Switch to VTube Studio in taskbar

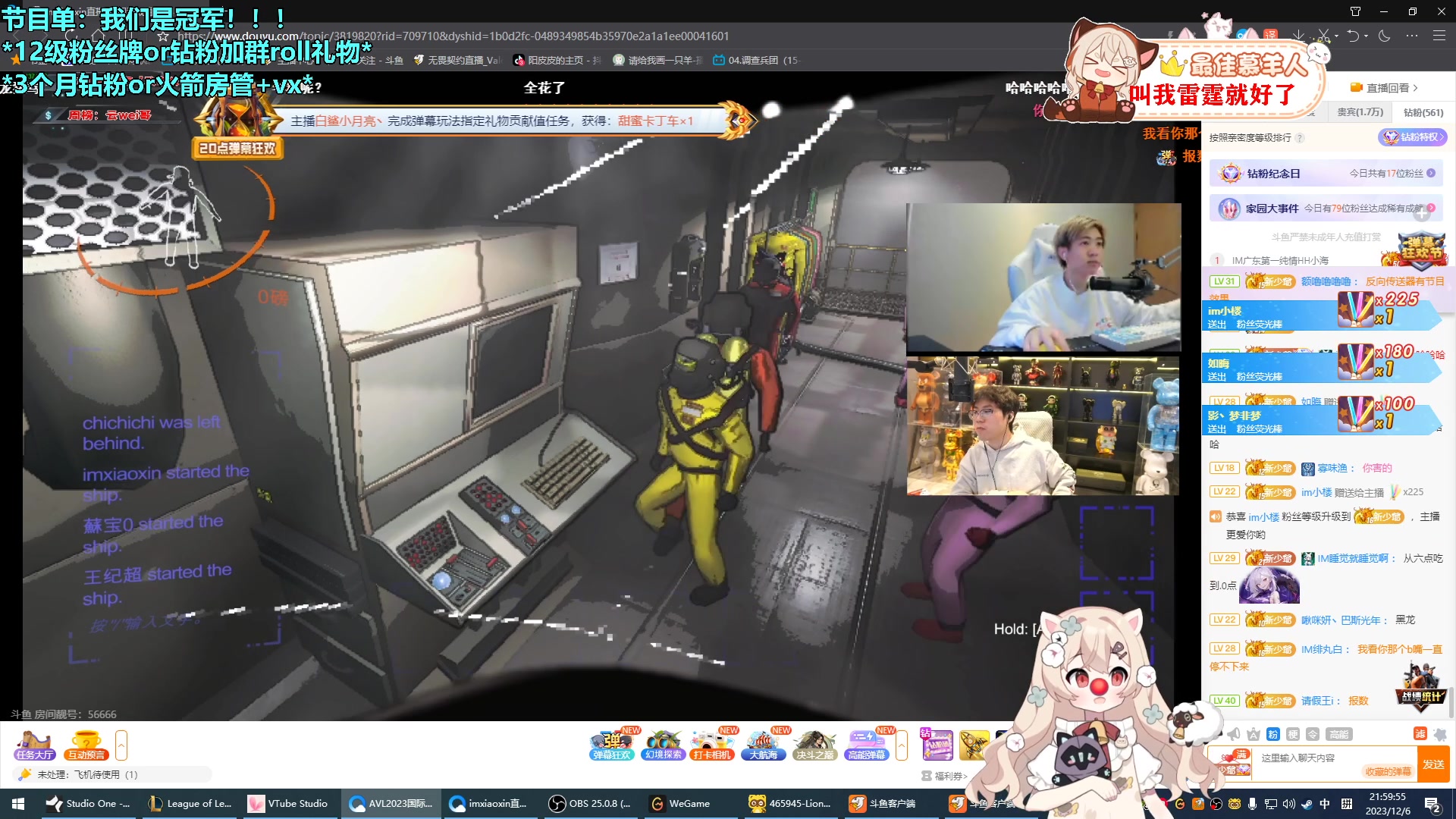coord(289,804)
